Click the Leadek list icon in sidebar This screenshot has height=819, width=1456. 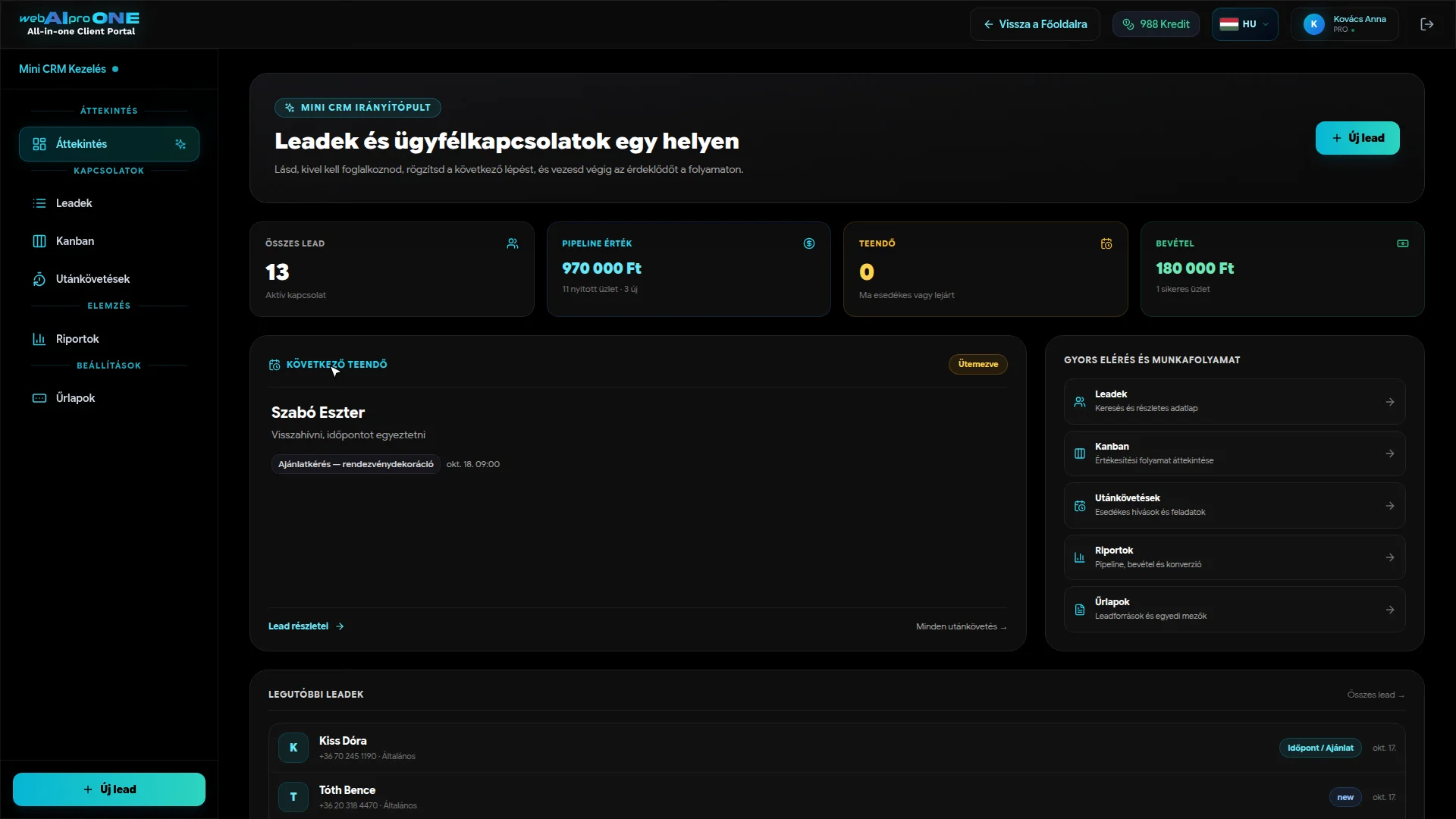(39, 203)
